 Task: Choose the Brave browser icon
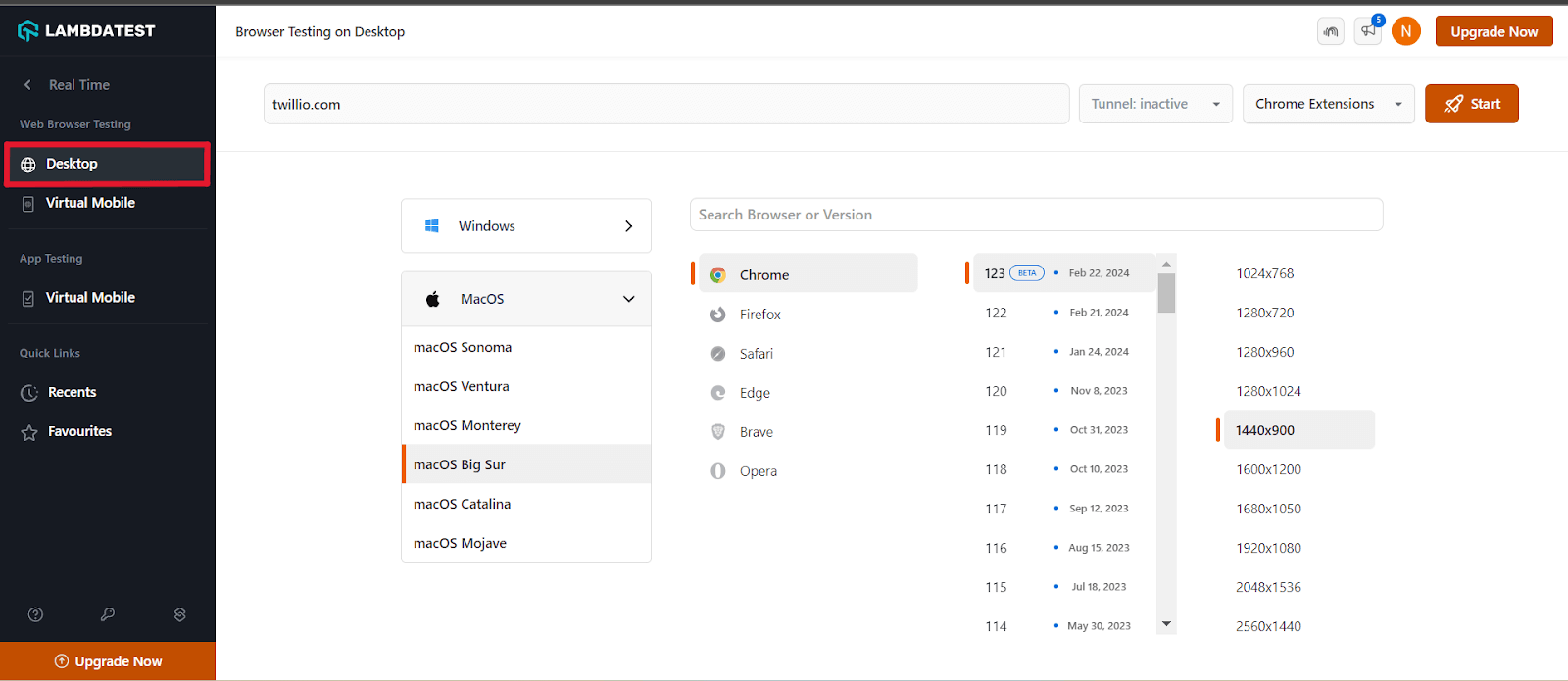(x=718, y=432)
